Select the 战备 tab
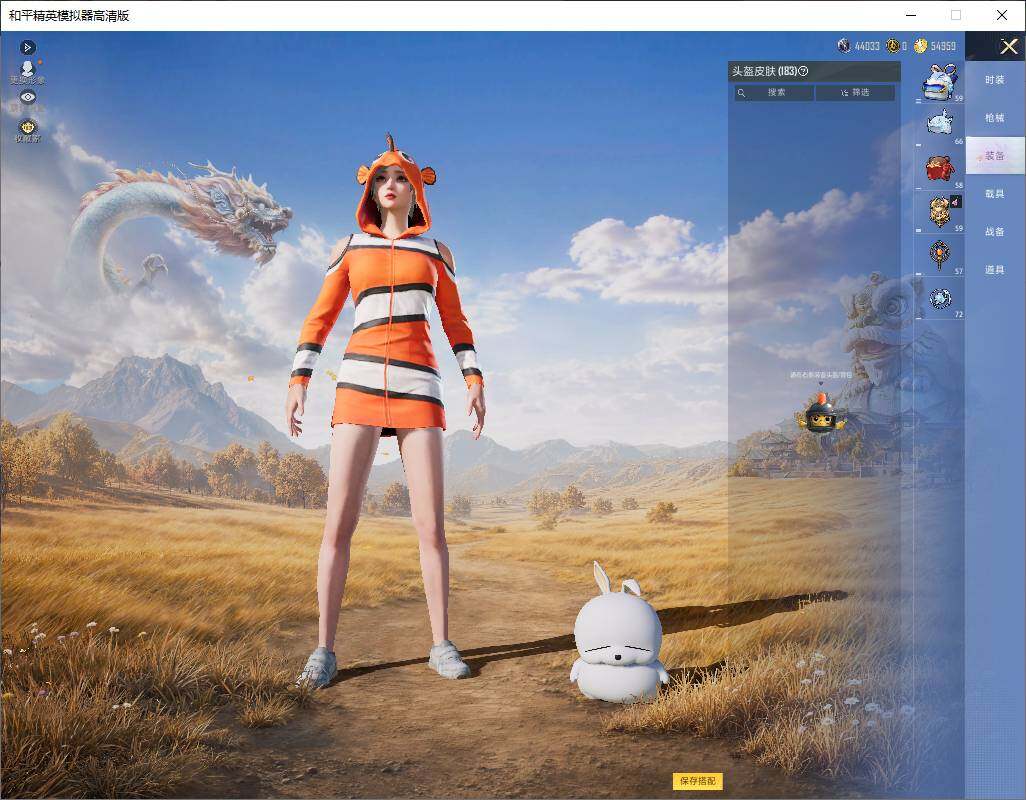Screen dimensions: 1026x800 click(995, 232)
